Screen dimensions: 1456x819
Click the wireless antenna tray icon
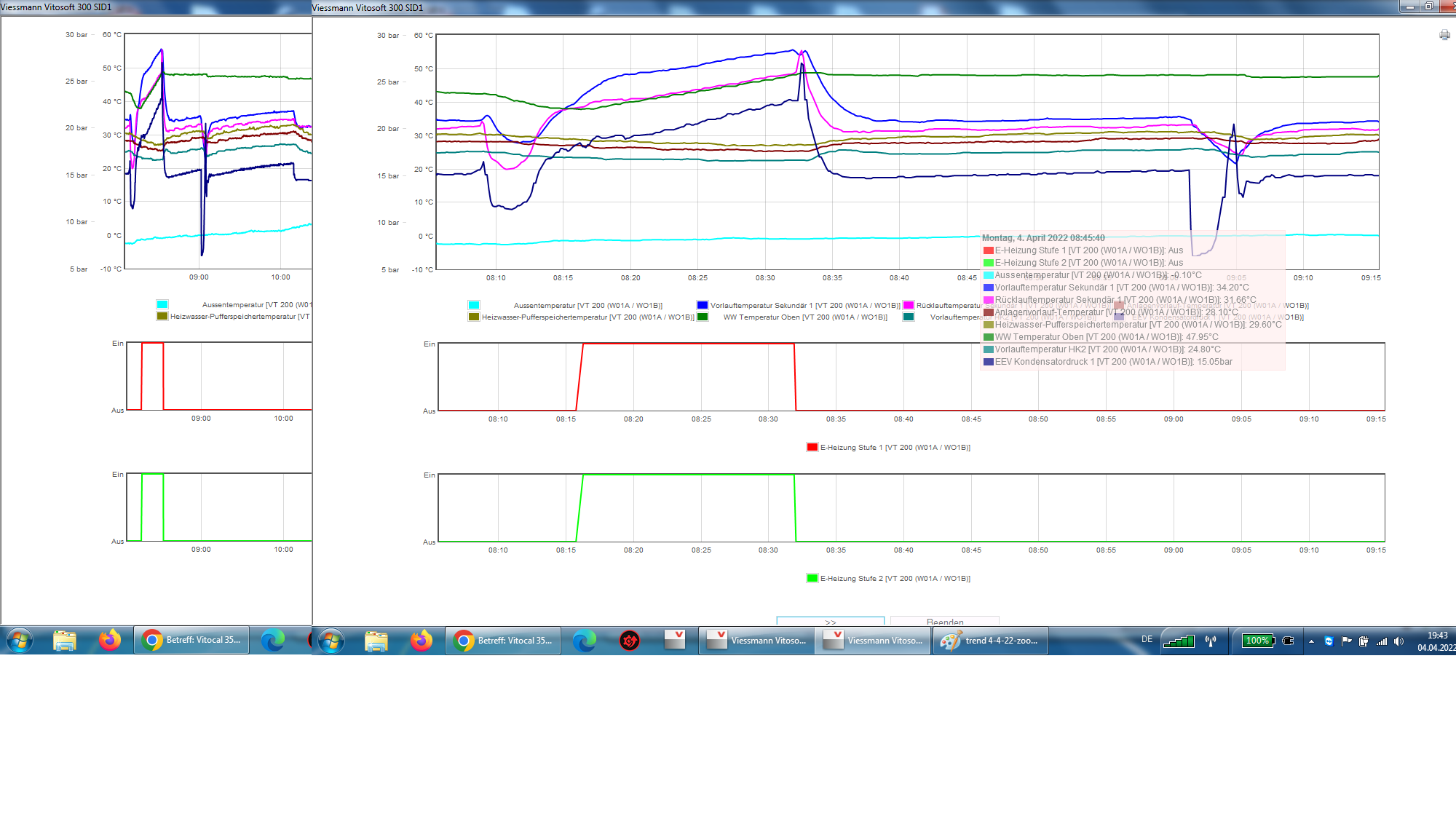tap(1211, 641)
